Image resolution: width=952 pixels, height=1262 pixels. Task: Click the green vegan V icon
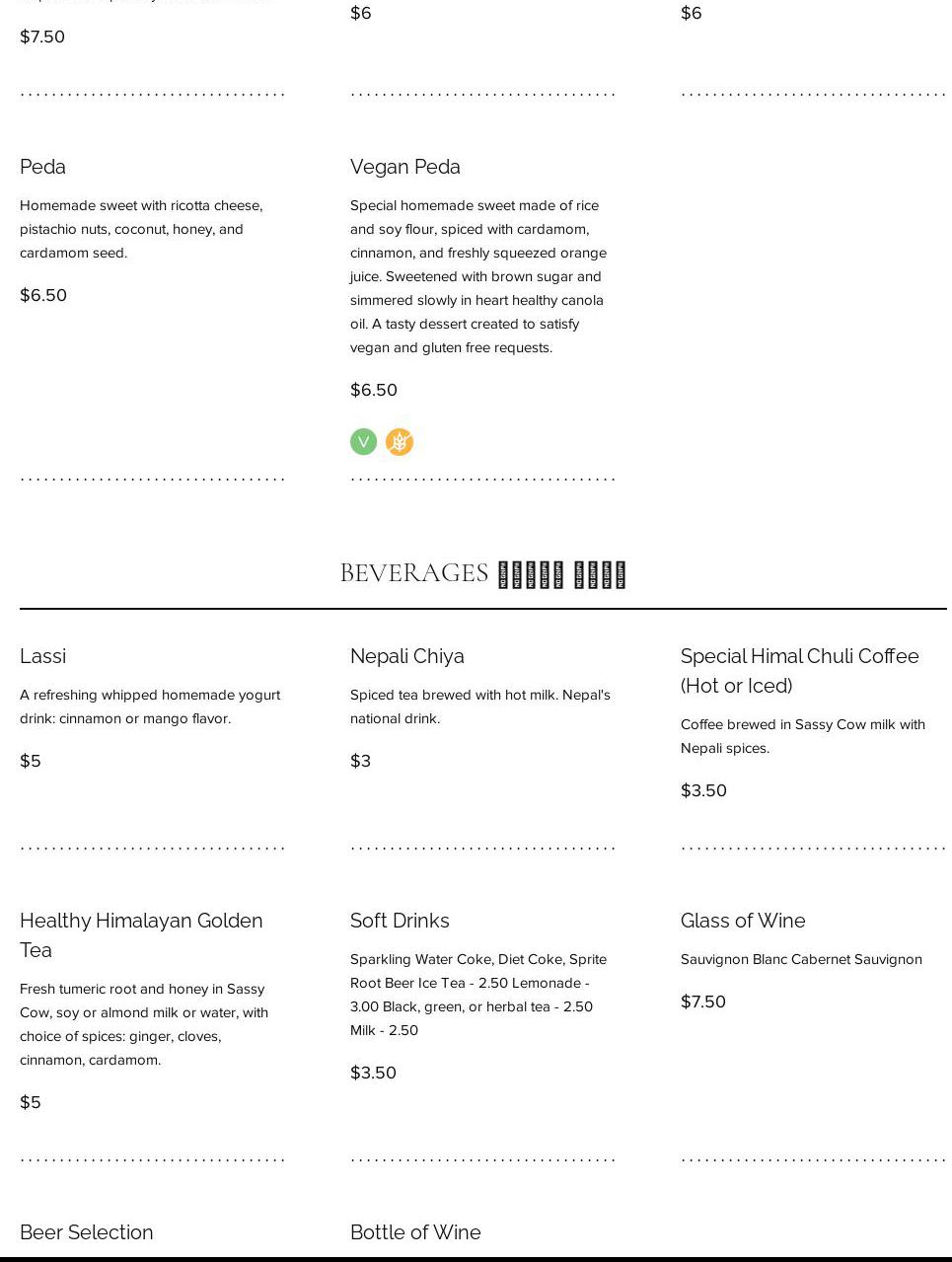point(363,441)
